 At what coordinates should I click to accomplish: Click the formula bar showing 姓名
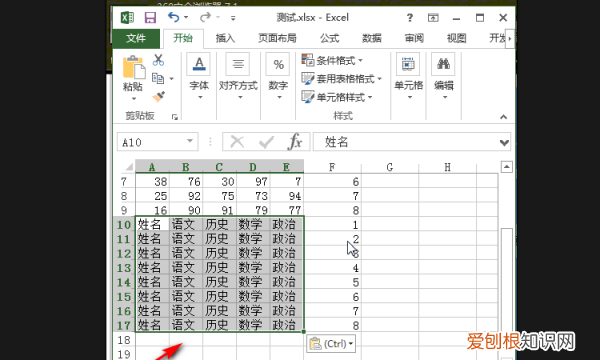[x=406, y=142]
